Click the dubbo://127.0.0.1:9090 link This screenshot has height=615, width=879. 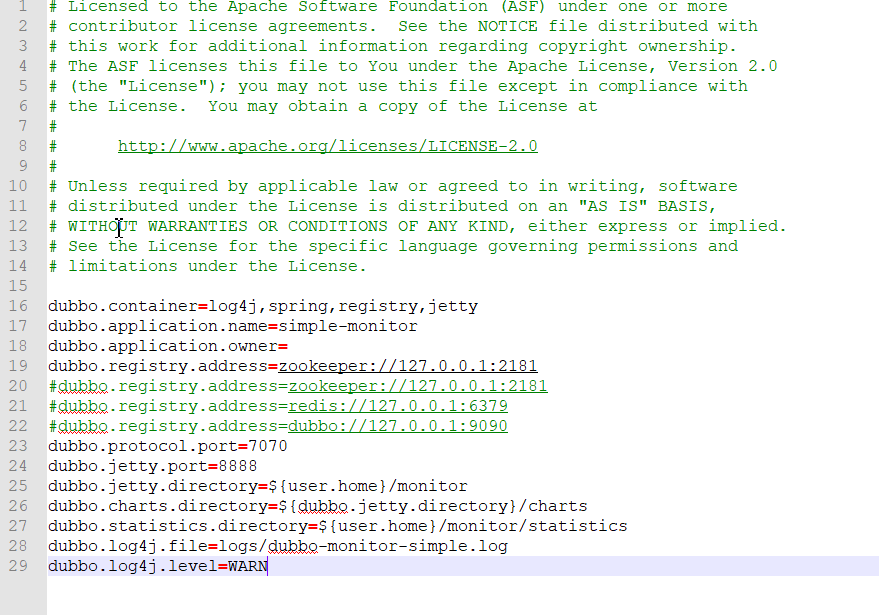(x=397, y=426)
